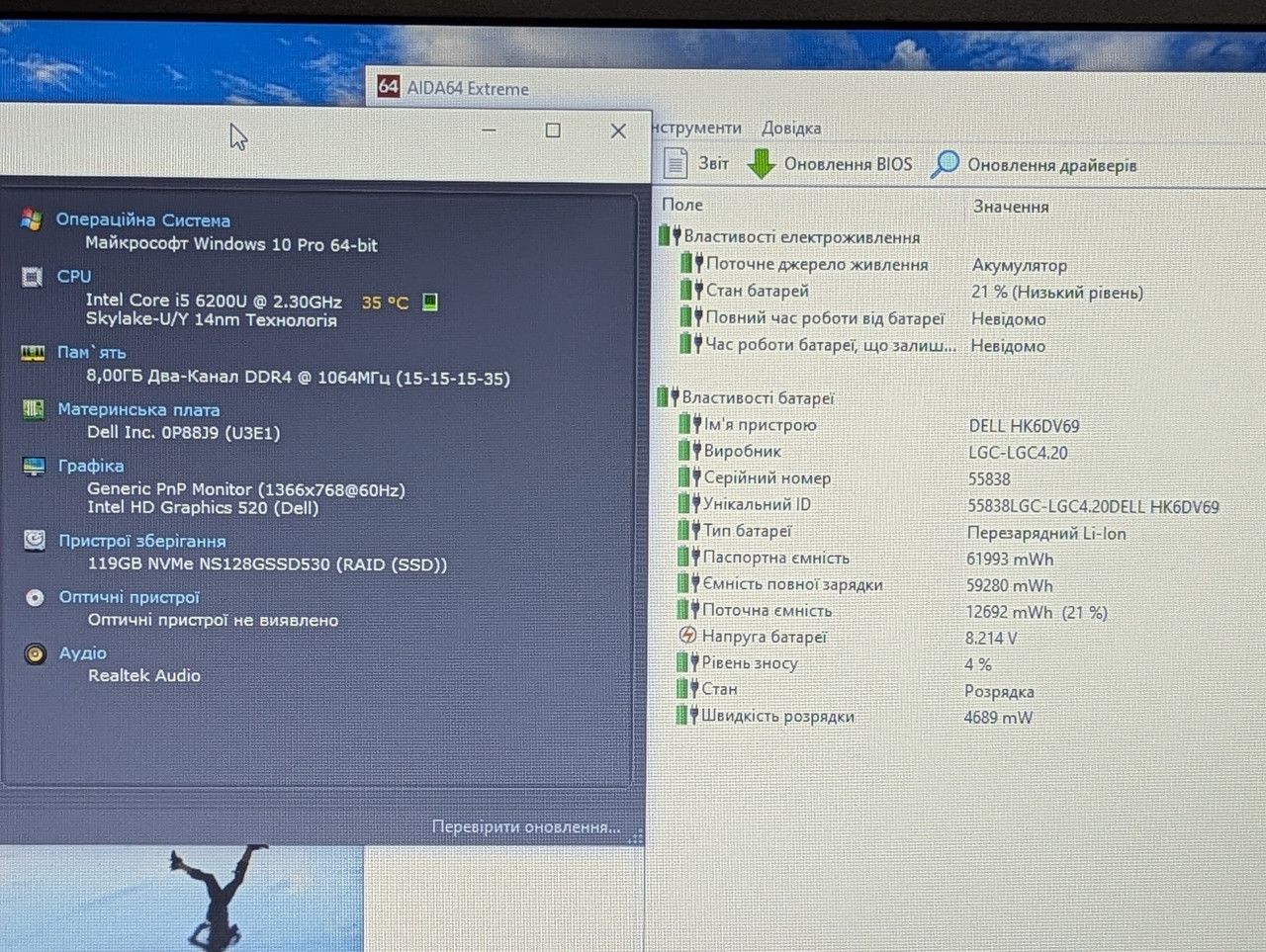Click the battery icon beside Властивості електроживлення
Viewport: 1266px width, 952px height.
(669, 236)
